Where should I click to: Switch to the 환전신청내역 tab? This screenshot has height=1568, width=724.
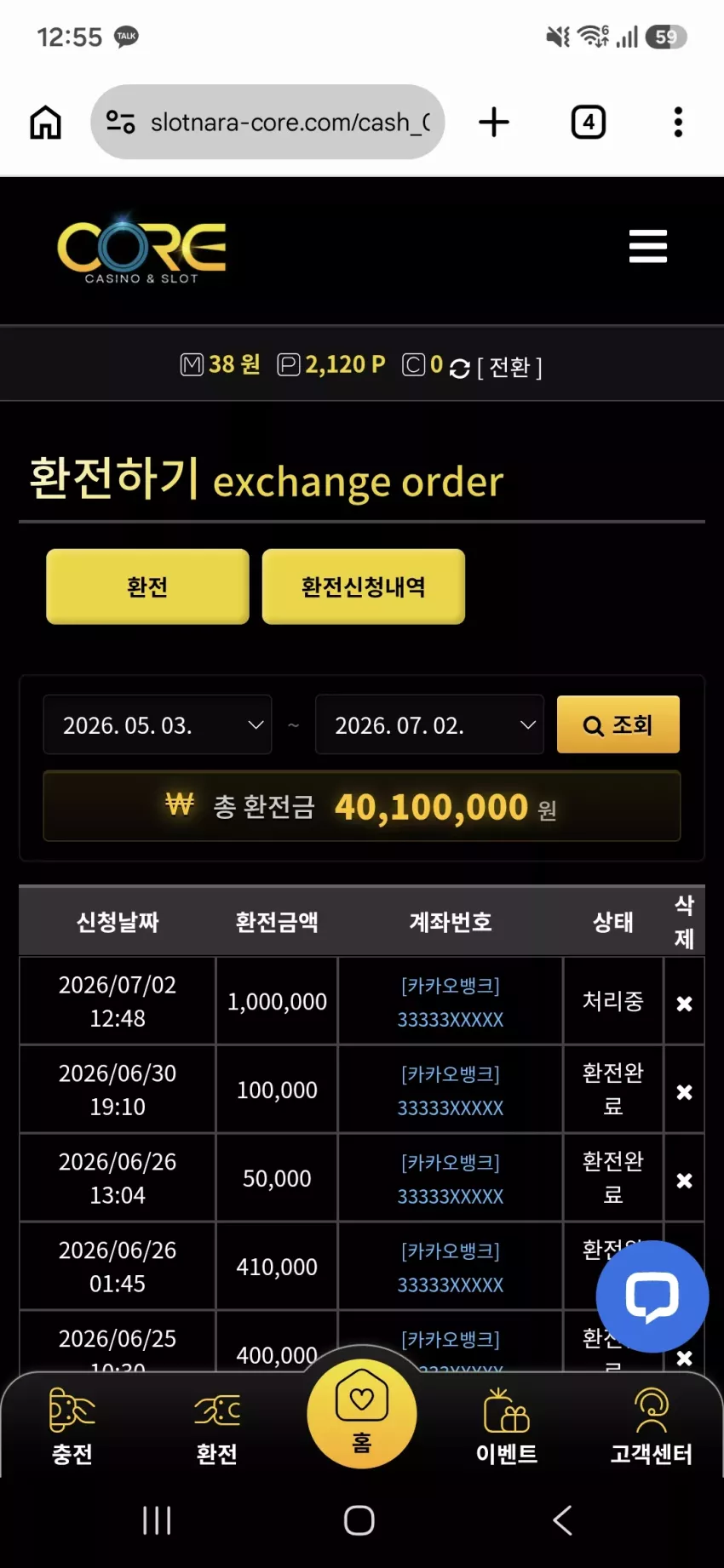tap(364, 587)
